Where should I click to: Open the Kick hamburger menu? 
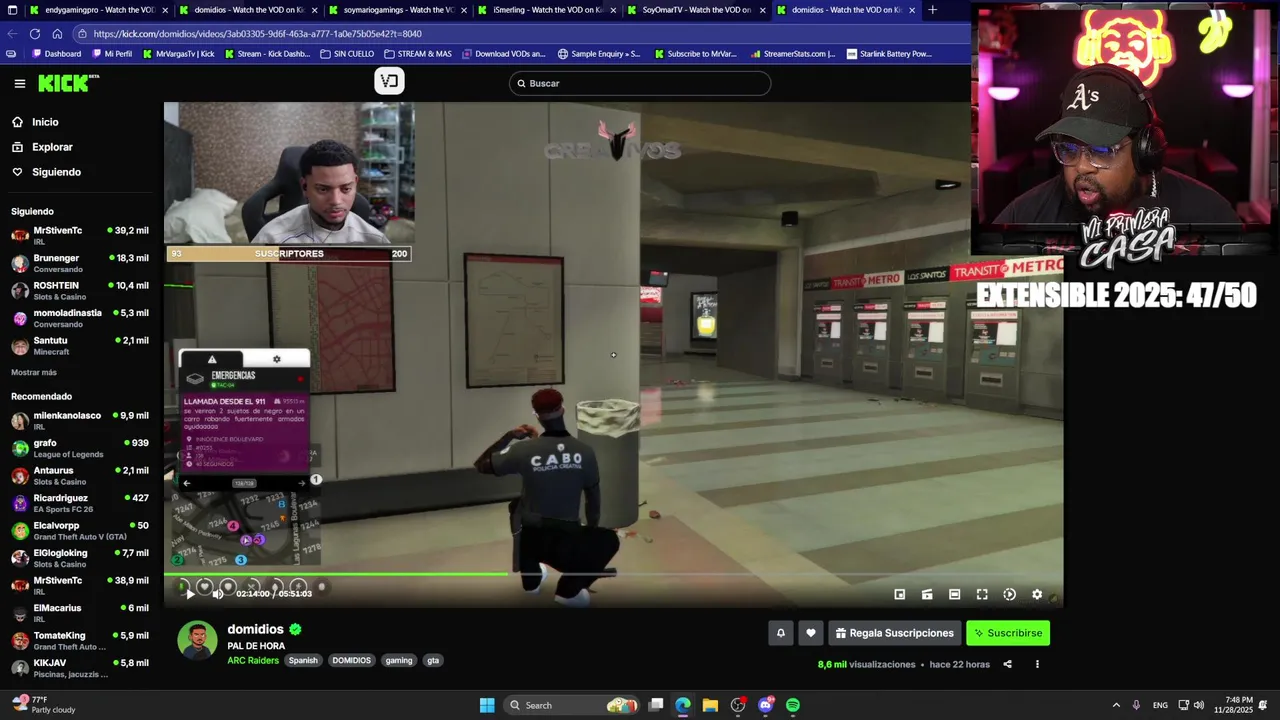20,84
